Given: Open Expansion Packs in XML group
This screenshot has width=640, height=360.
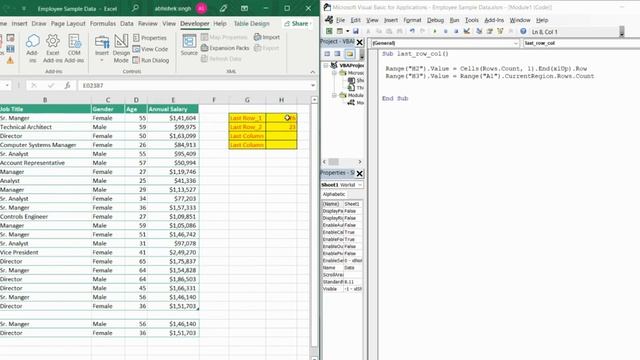Looking at the screenshot, I should (225, 48).
